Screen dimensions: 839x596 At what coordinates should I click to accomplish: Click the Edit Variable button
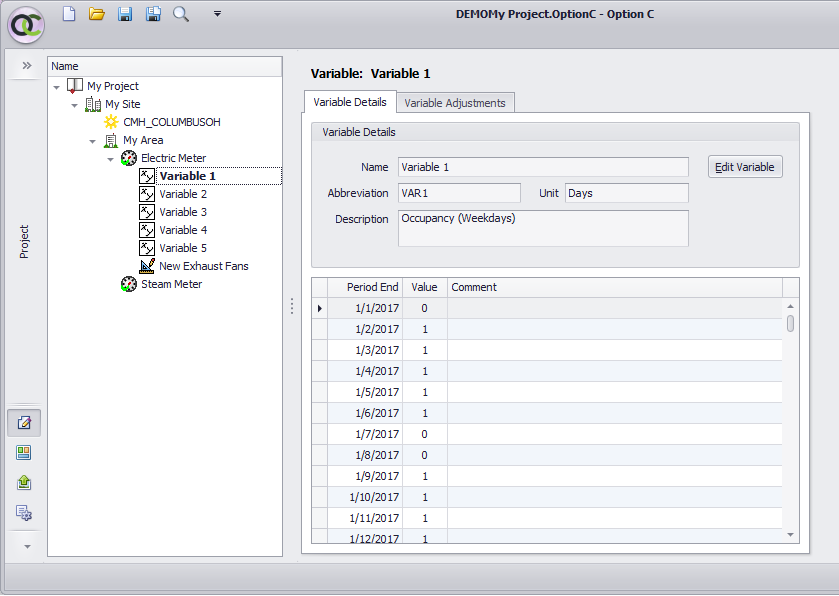tap(745, 167)
